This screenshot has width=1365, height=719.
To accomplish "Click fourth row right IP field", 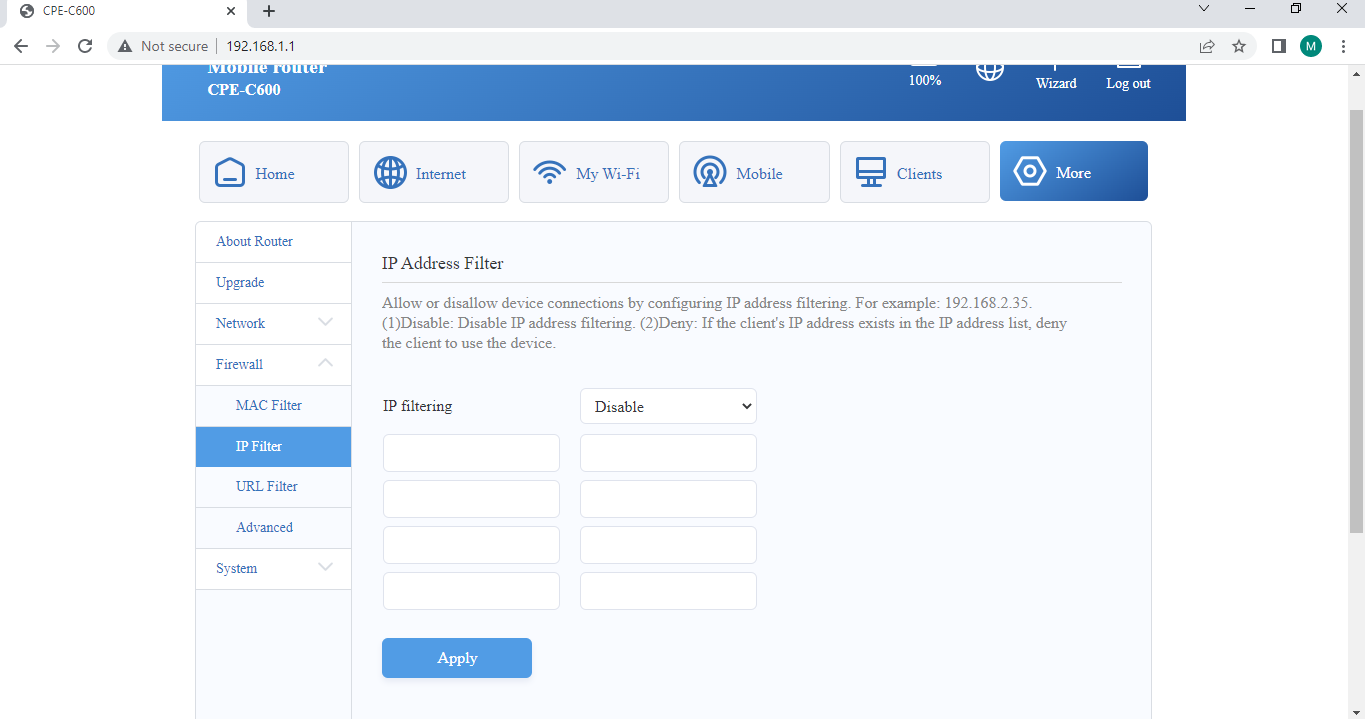I will point(668,591).
